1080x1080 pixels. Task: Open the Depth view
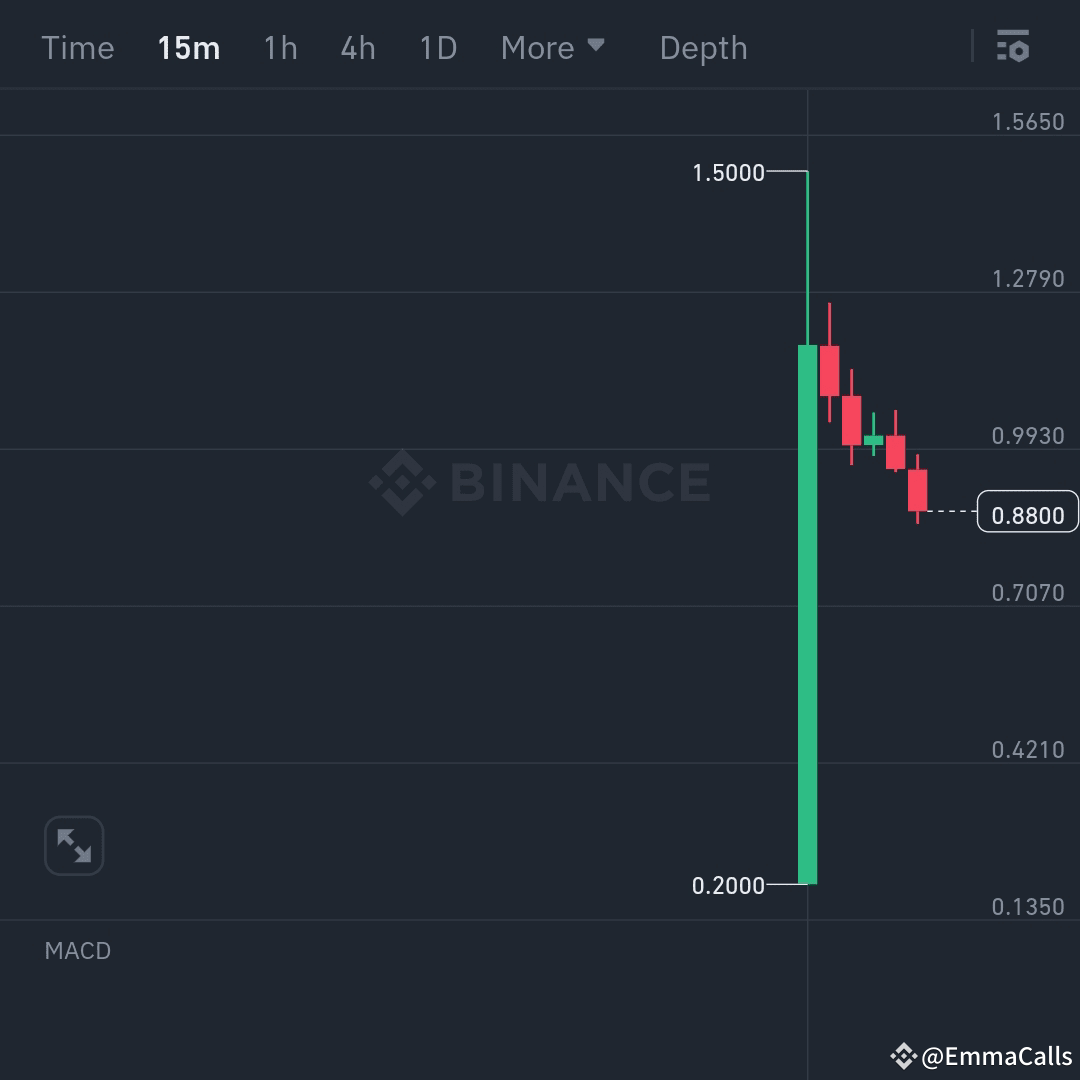703,47
